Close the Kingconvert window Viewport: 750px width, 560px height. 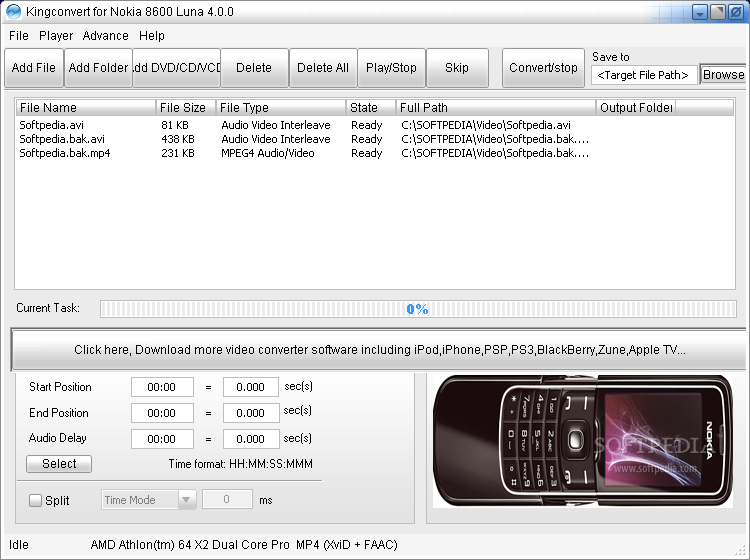point(736,11)
